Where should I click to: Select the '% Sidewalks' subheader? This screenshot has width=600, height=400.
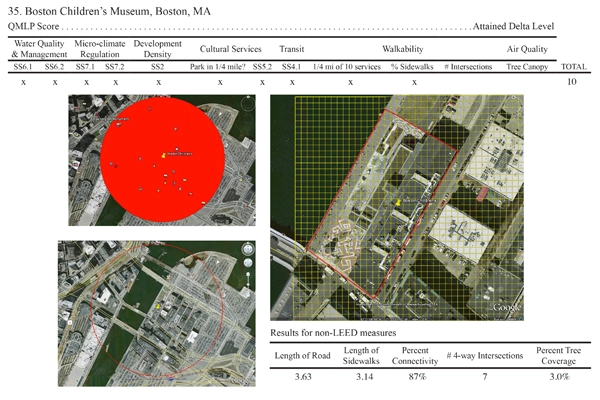click(412, 67)
